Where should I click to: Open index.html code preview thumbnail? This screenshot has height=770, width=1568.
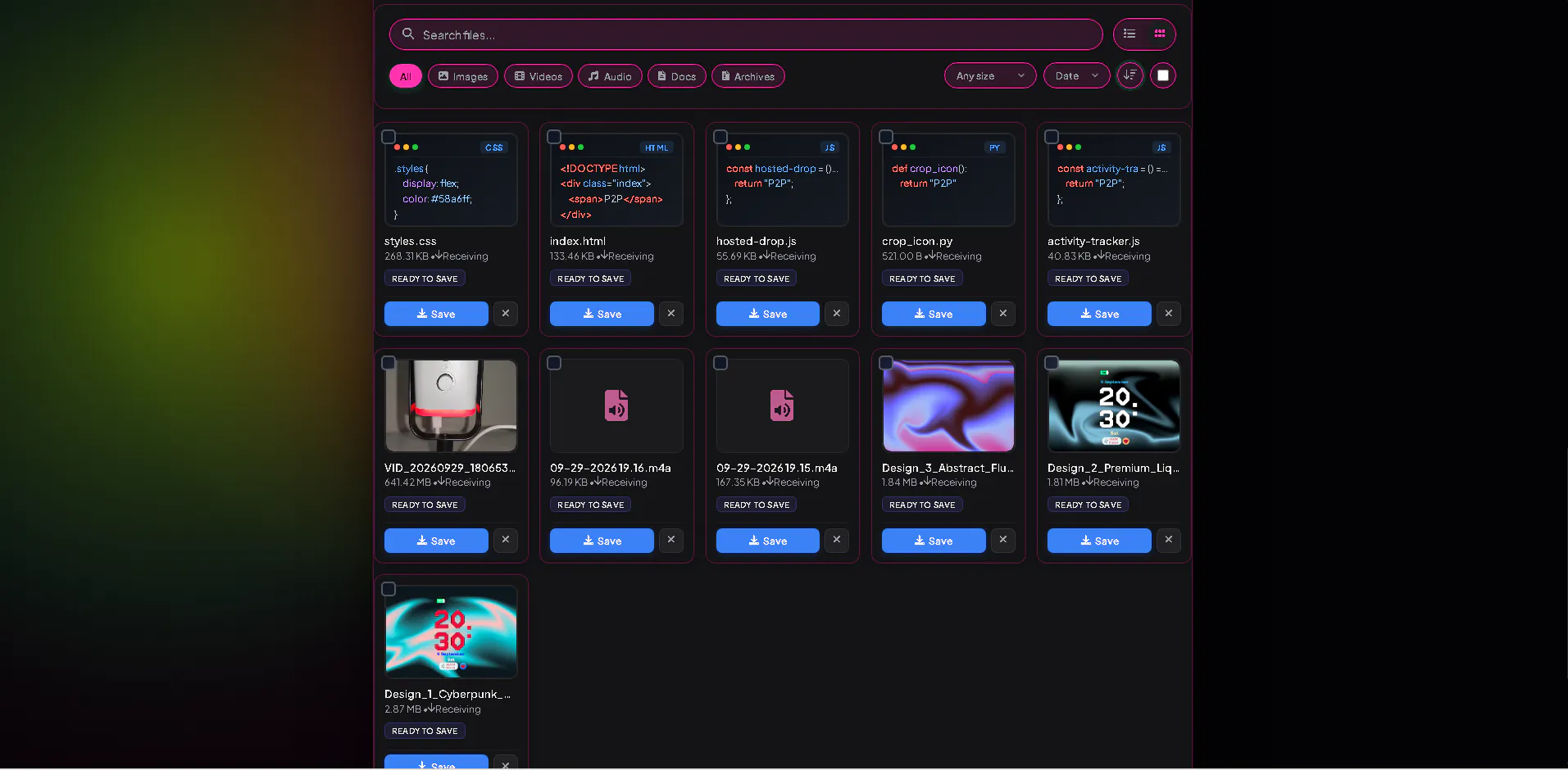pos(616,179)
